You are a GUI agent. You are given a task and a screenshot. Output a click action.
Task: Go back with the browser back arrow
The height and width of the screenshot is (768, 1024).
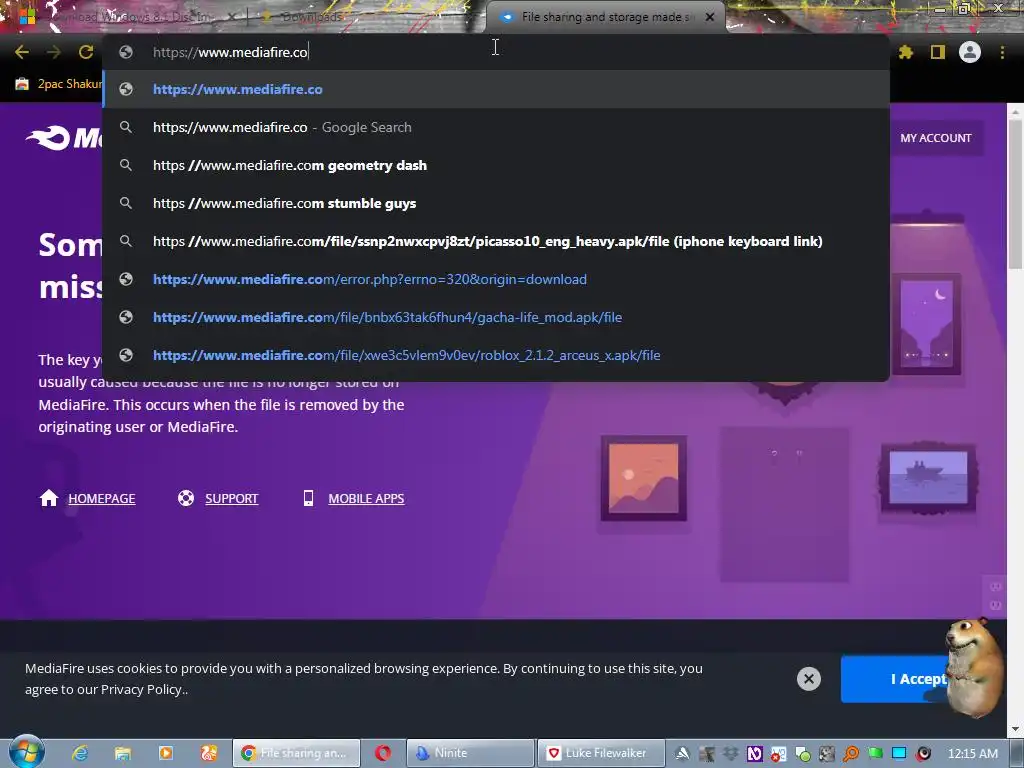pos(22,52)
